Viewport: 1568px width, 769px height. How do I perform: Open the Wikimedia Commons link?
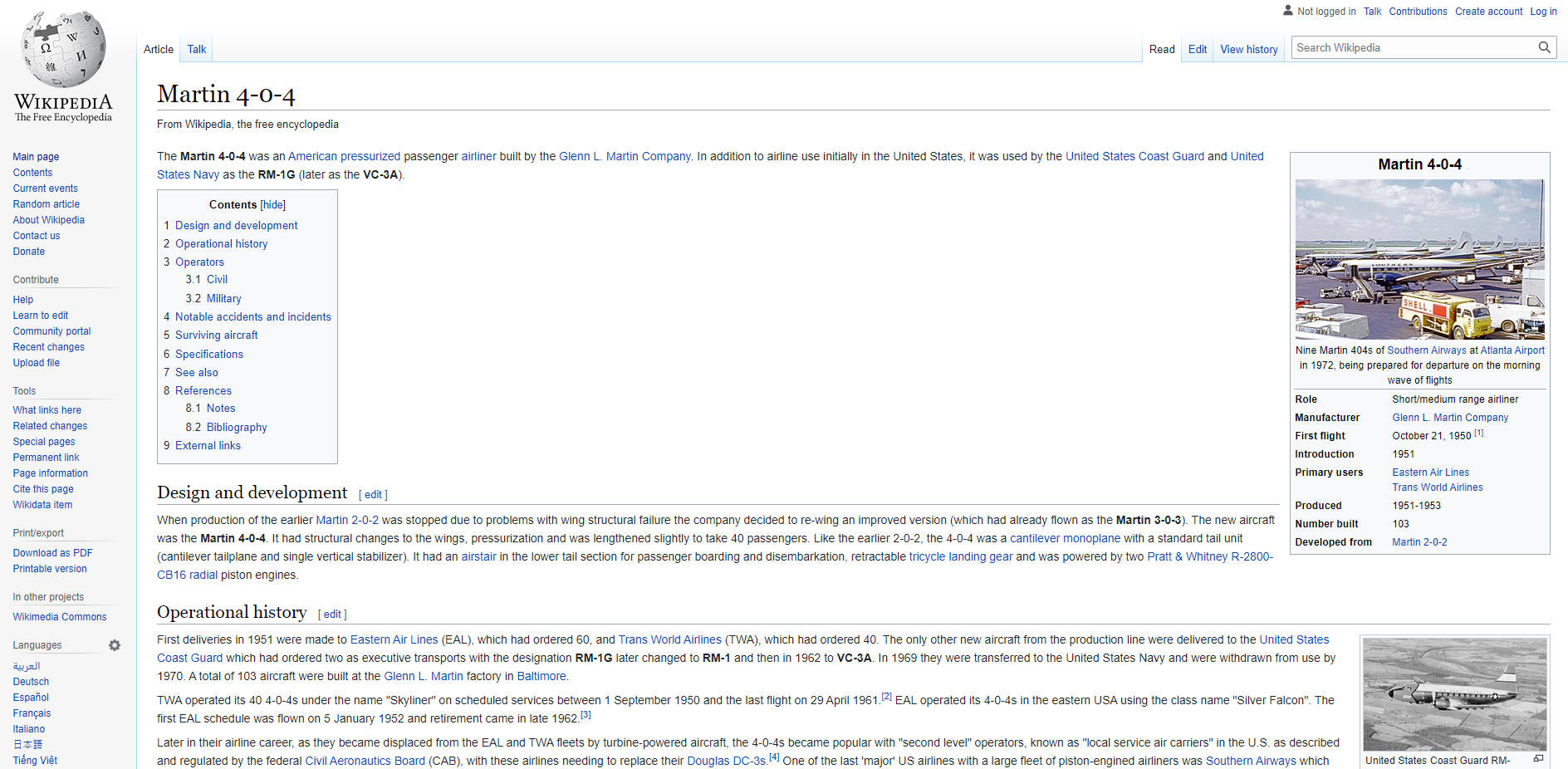point(60,617)
